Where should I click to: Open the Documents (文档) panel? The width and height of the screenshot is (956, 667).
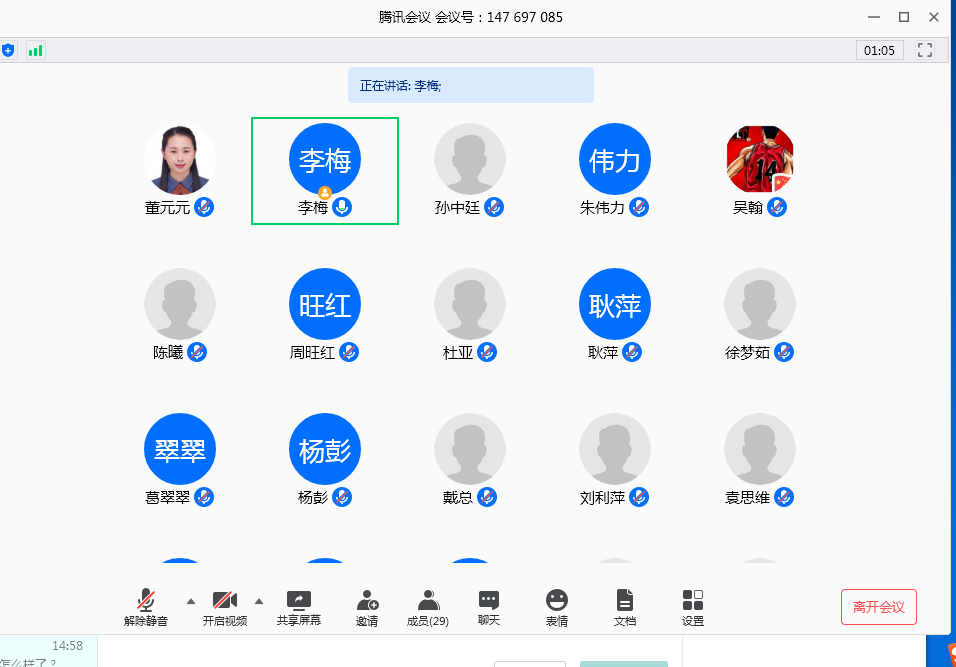624,601
